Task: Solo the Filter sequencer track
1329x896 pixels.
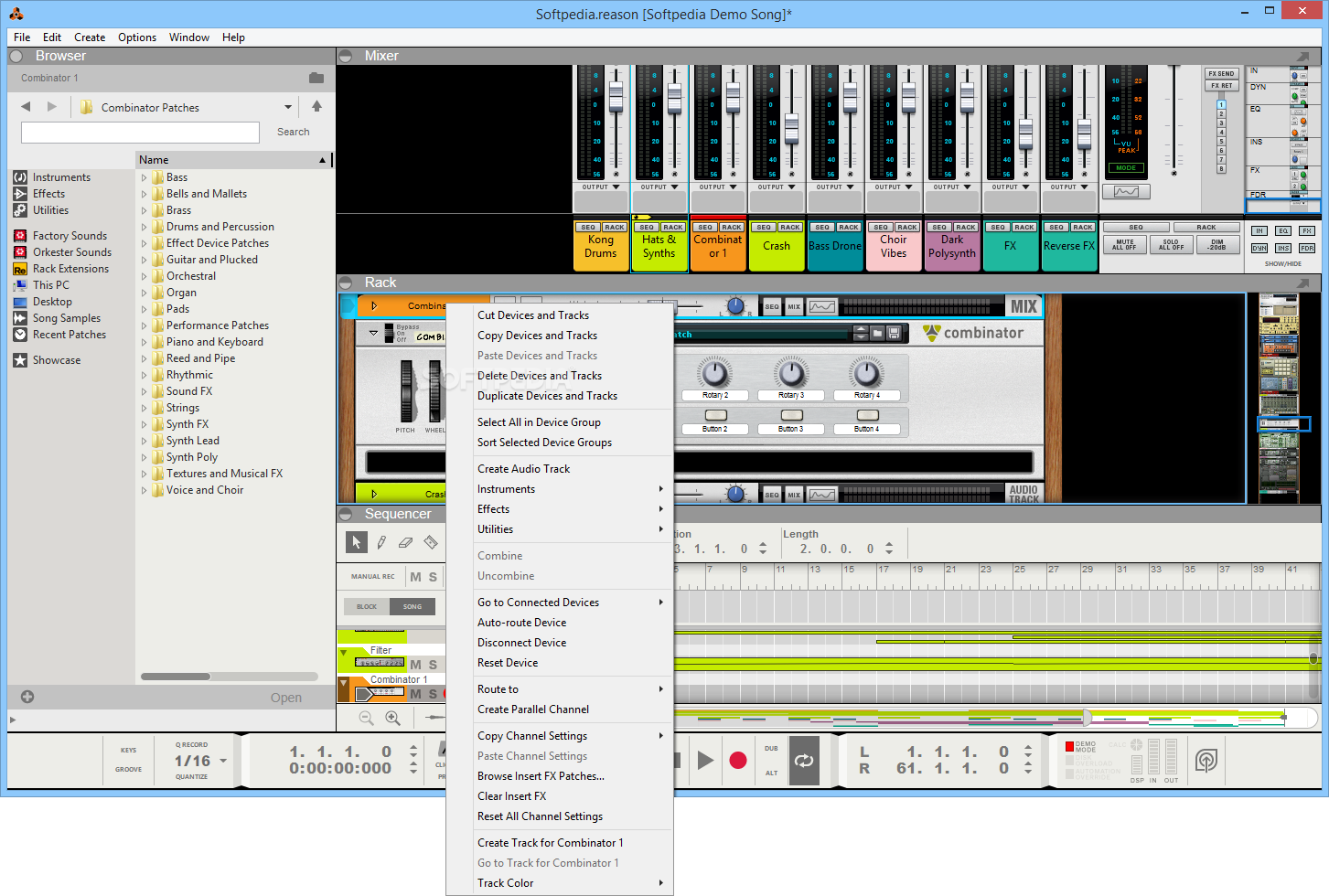Action: (x=433, y=665)
